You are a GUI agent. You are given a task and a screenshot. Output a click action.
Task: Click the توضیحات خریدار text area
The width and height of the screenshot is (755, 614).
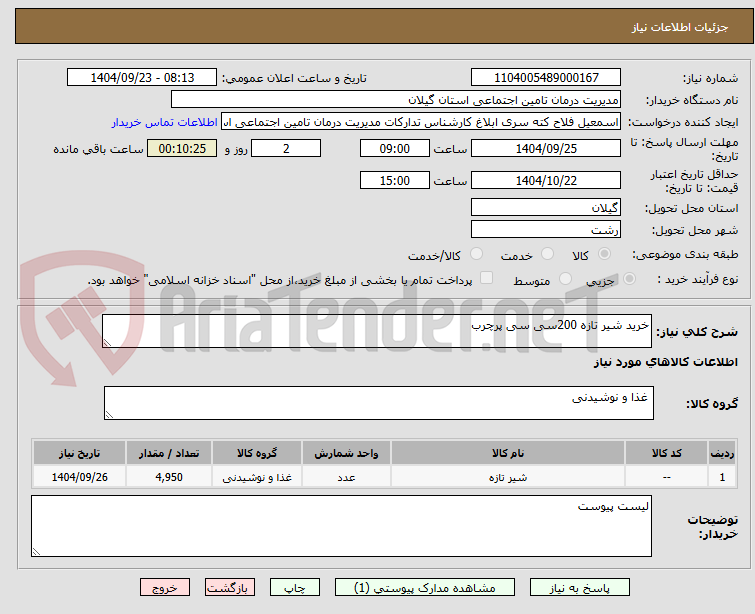(x=341, y=526)
